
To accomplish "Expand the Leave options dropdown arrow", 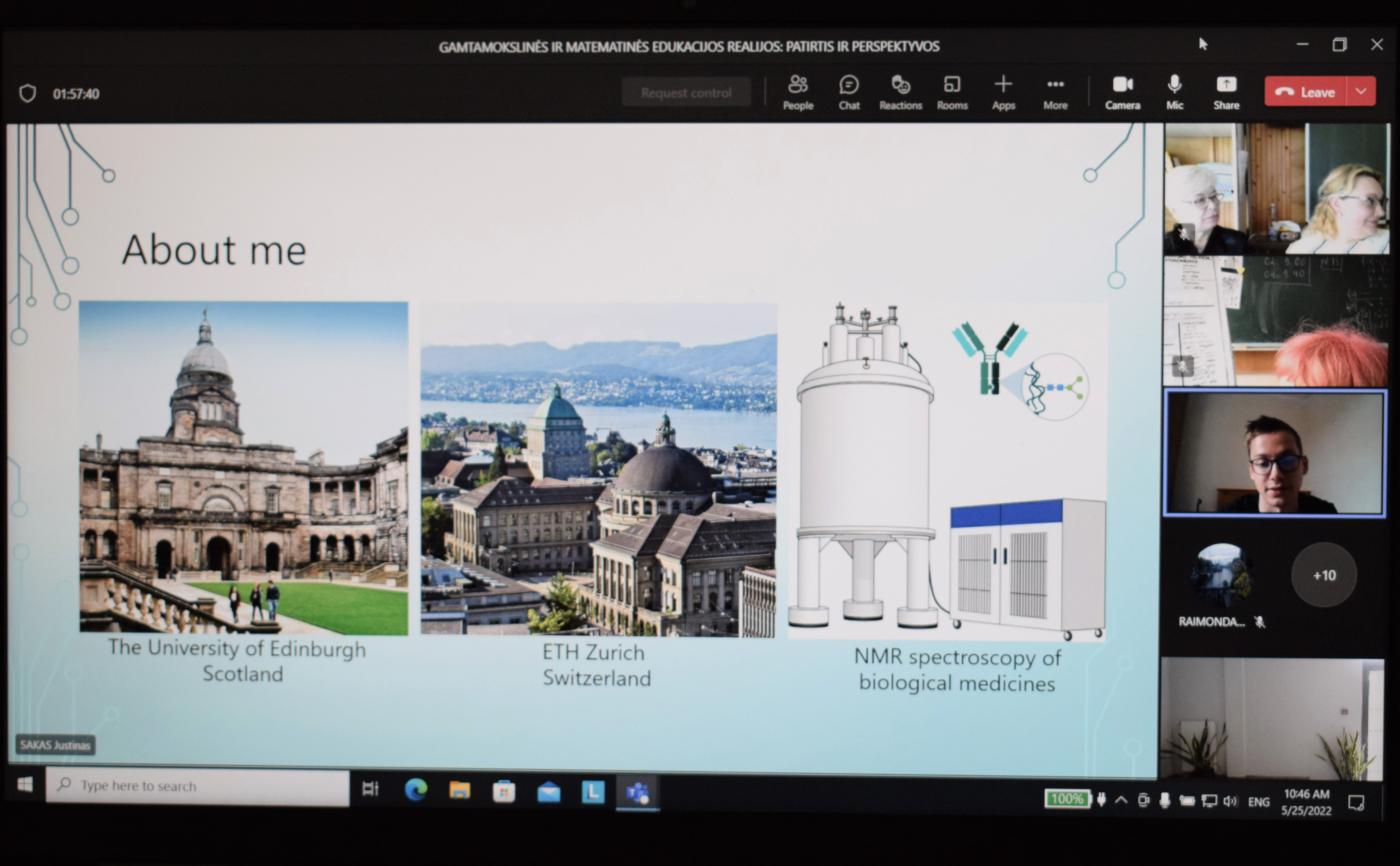I will [1361, 92].
